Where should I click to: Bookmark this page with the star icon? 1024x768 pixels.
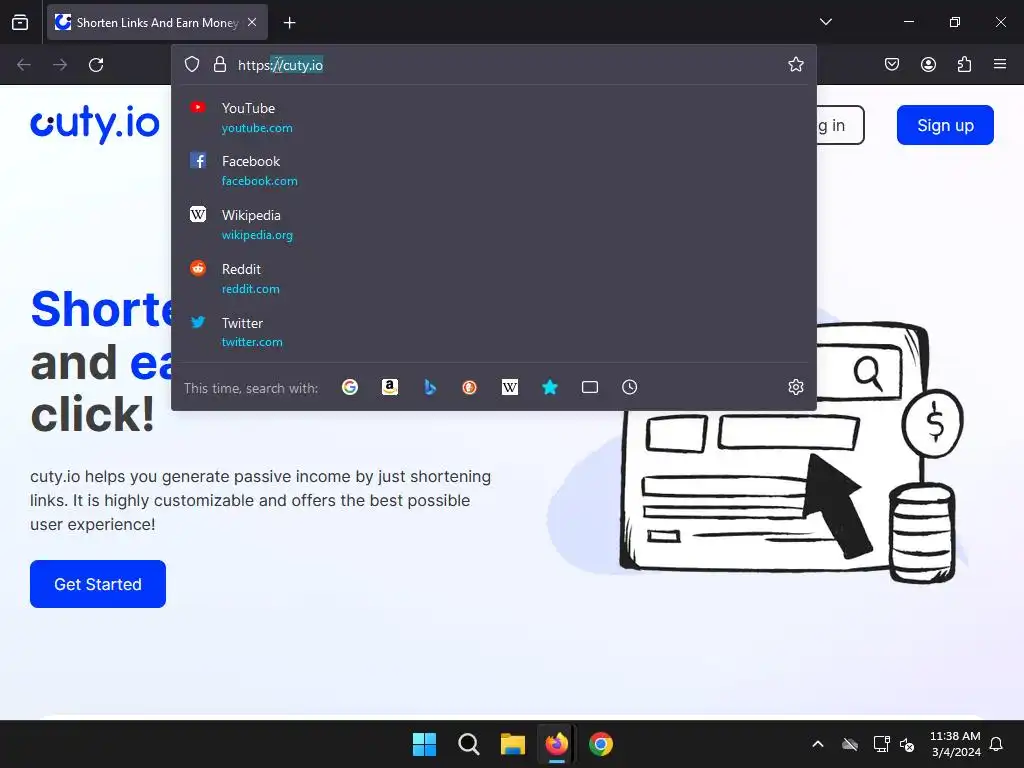pyautogui.click(x=795, y=65)
